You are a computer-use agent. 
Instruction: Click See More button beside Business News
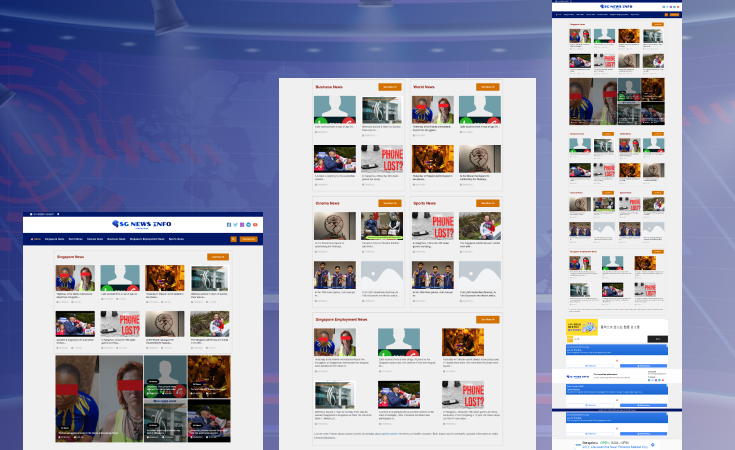[390, 87]
